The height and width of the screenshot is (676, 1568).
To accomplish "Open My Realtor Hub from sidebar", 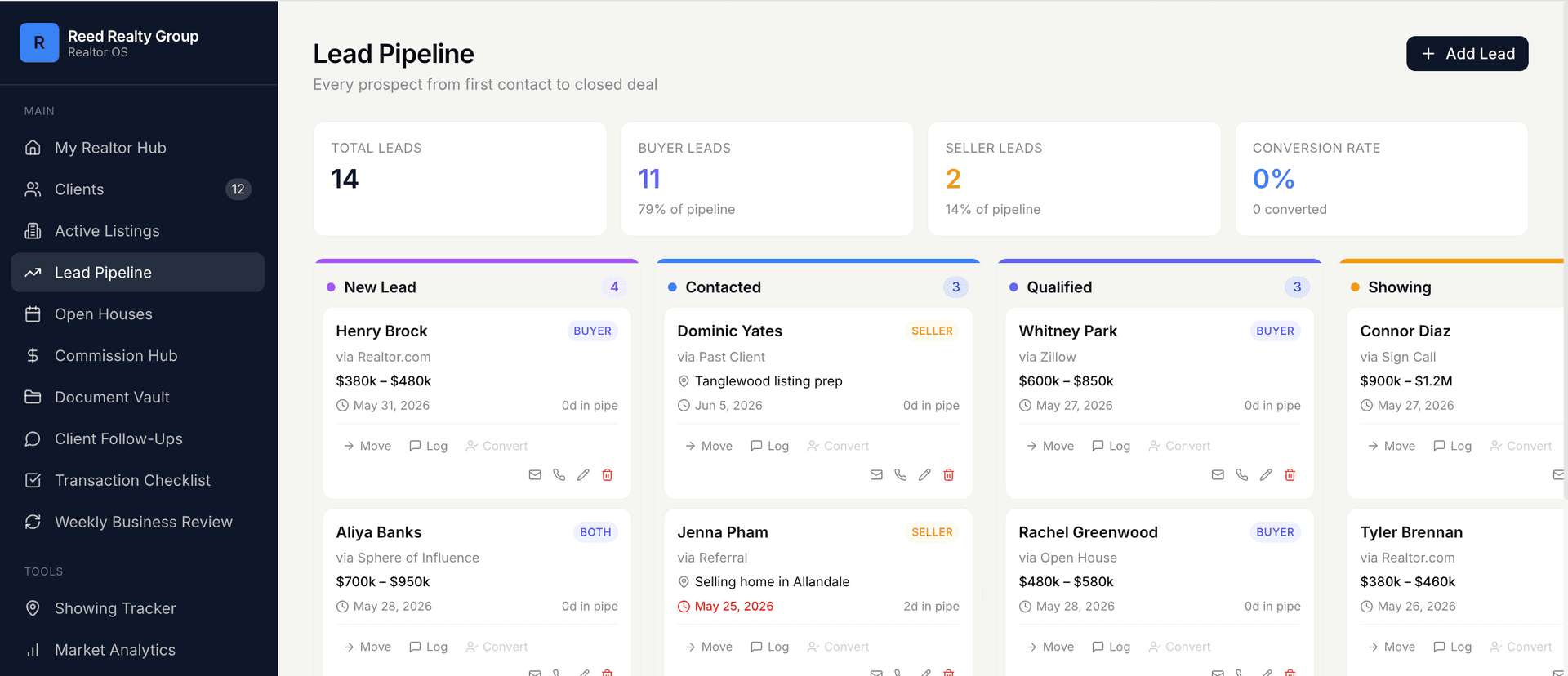I will tap(137, 148).
